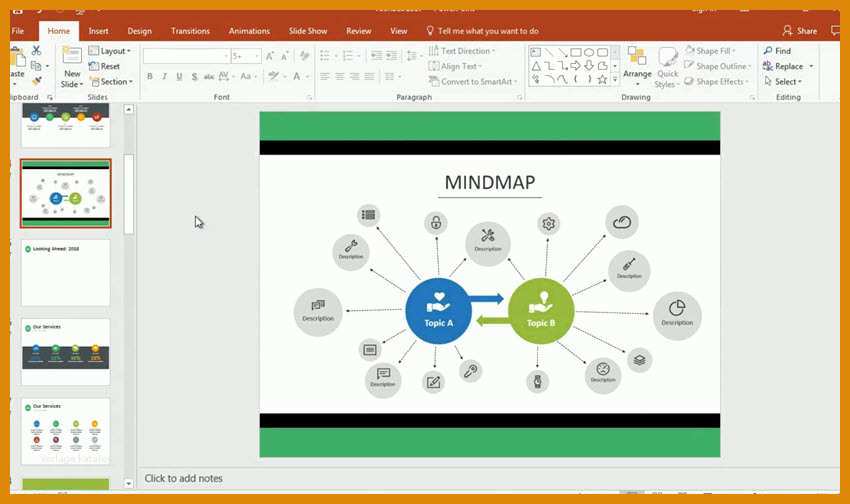Click the bulleted list icon
This screenshot has height=504, width=850.
tap(325, 56)
